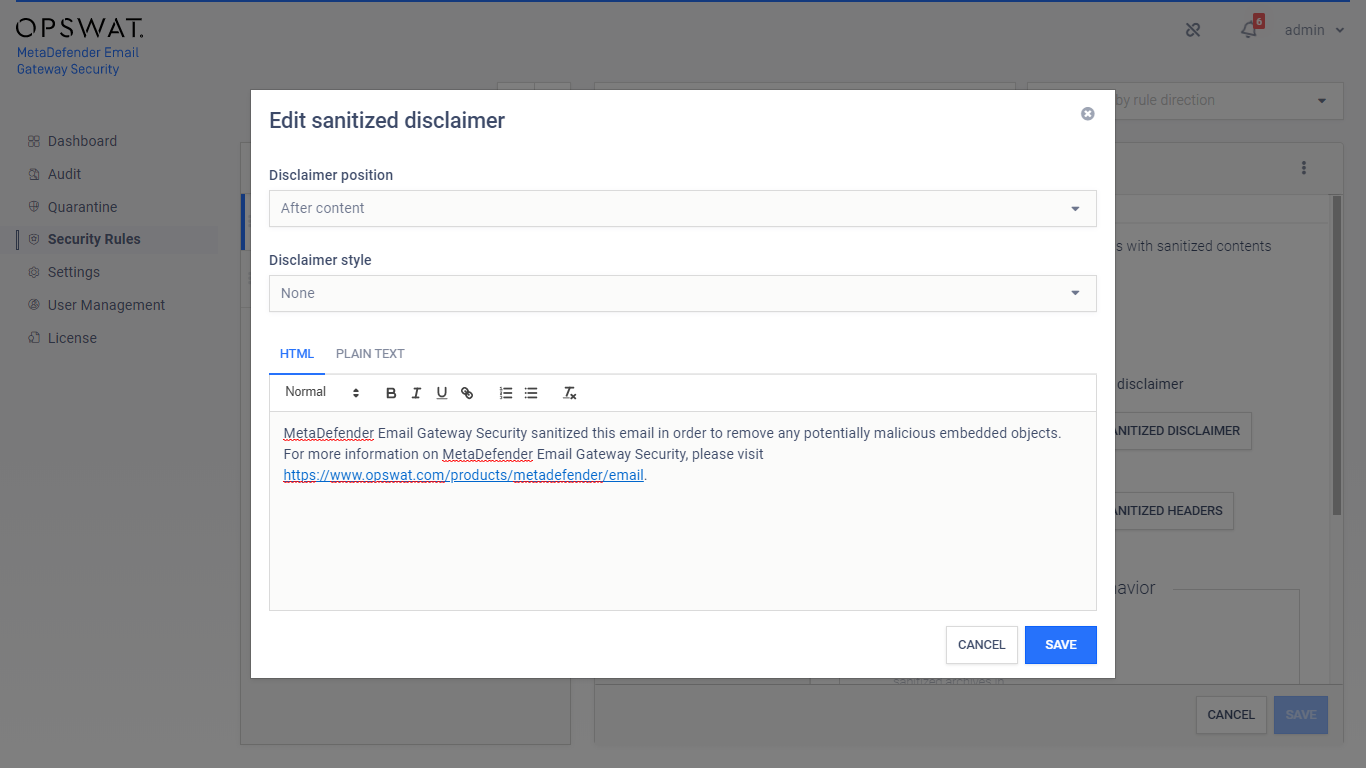
Task: Open the Normal paragraph format dropdown
Action: [322, 392]
